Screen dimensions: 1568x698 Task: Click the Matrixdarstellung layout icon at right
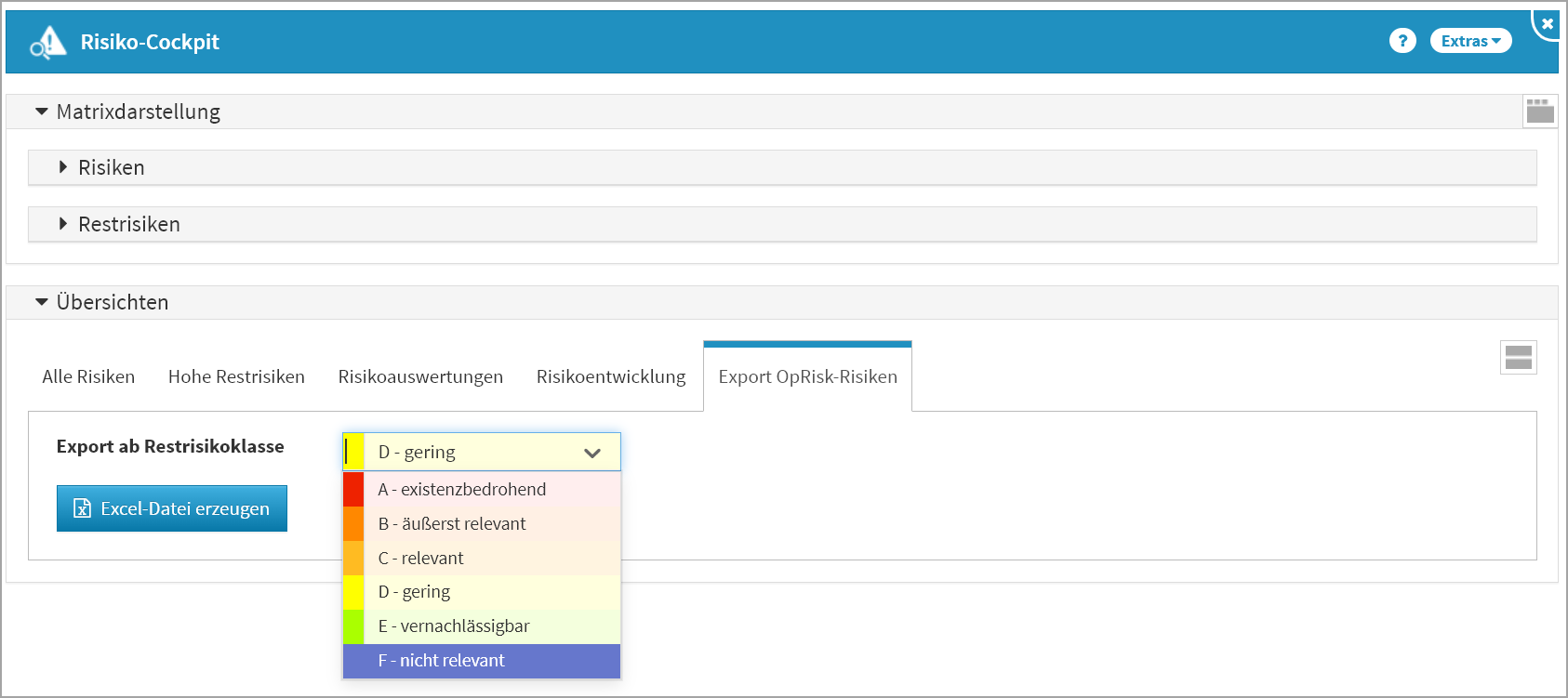(x=1540, y=111)
